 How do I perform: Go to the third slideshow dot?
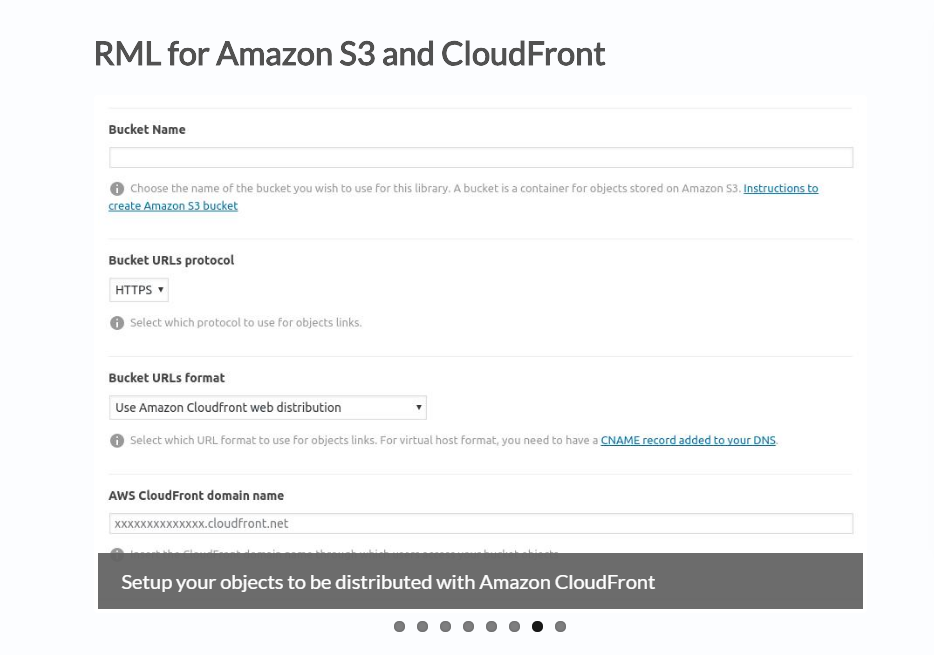445,627
